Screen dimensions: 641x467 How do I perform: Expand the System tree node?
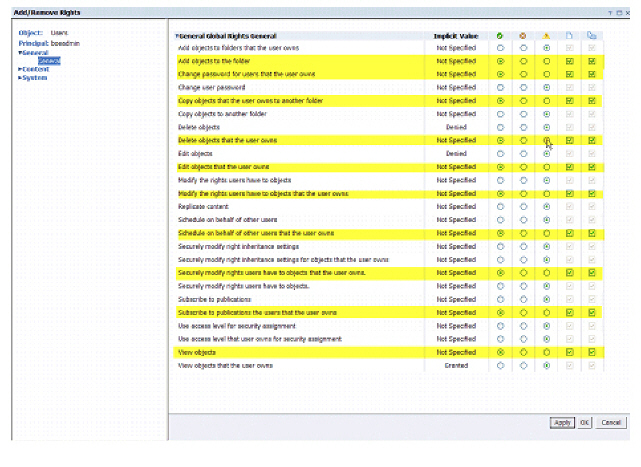(x=20, y=78)
